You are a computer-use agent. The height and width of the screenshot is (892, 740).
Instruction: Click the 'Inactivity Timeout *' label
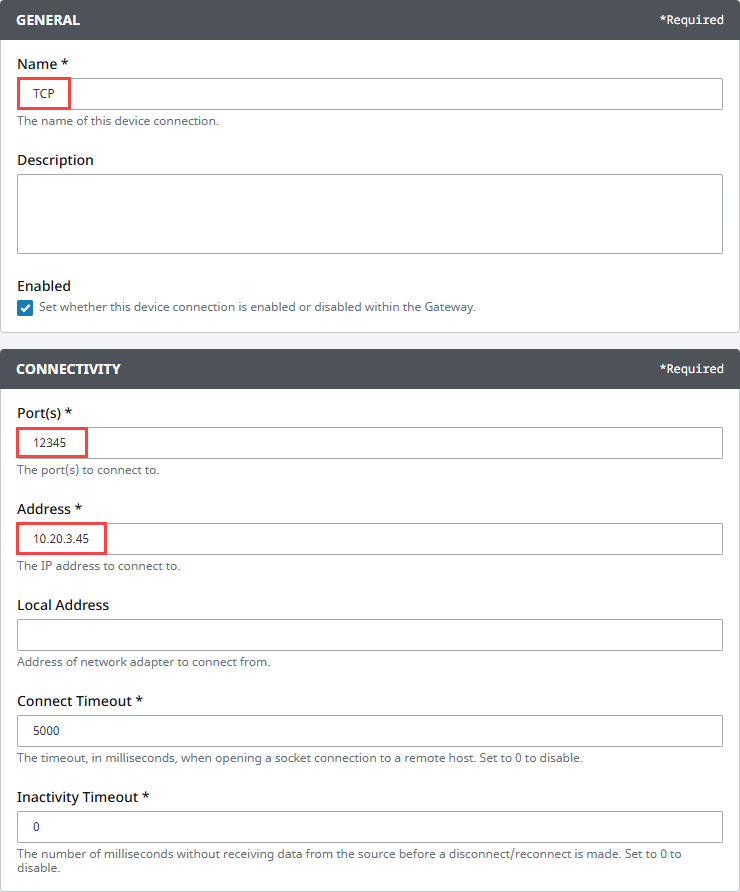pyautogui.click(x=83, y=797)
